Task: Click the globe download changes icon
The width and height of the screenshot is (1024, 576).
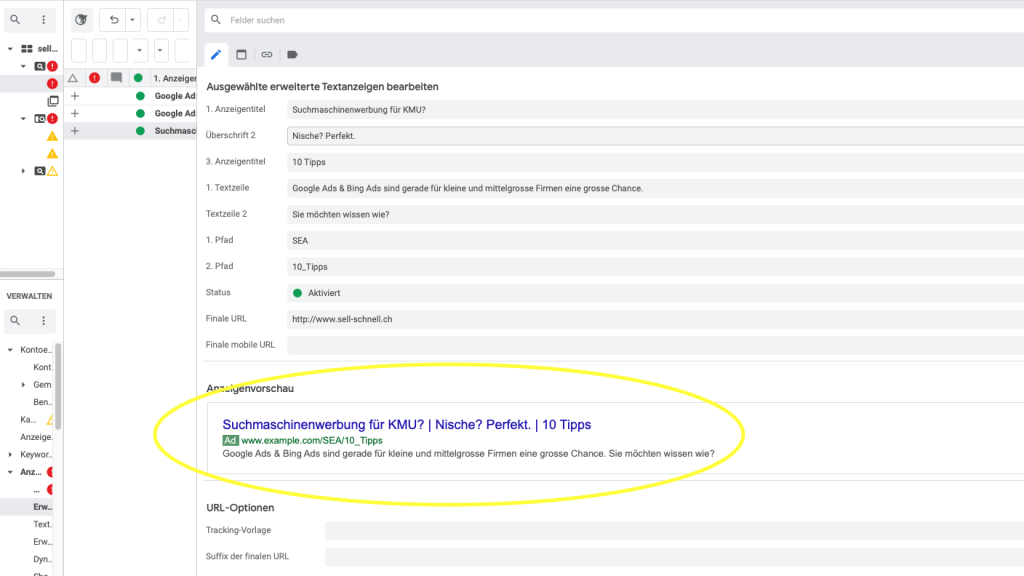Action: tap(82, 20)
